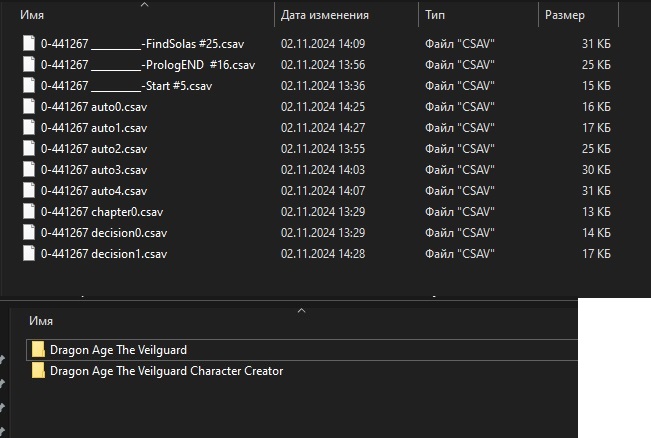Click size 16 КБ of auto0 file
Image resolution: width=651 pixels, height=438 pixels.
(596, 107)
